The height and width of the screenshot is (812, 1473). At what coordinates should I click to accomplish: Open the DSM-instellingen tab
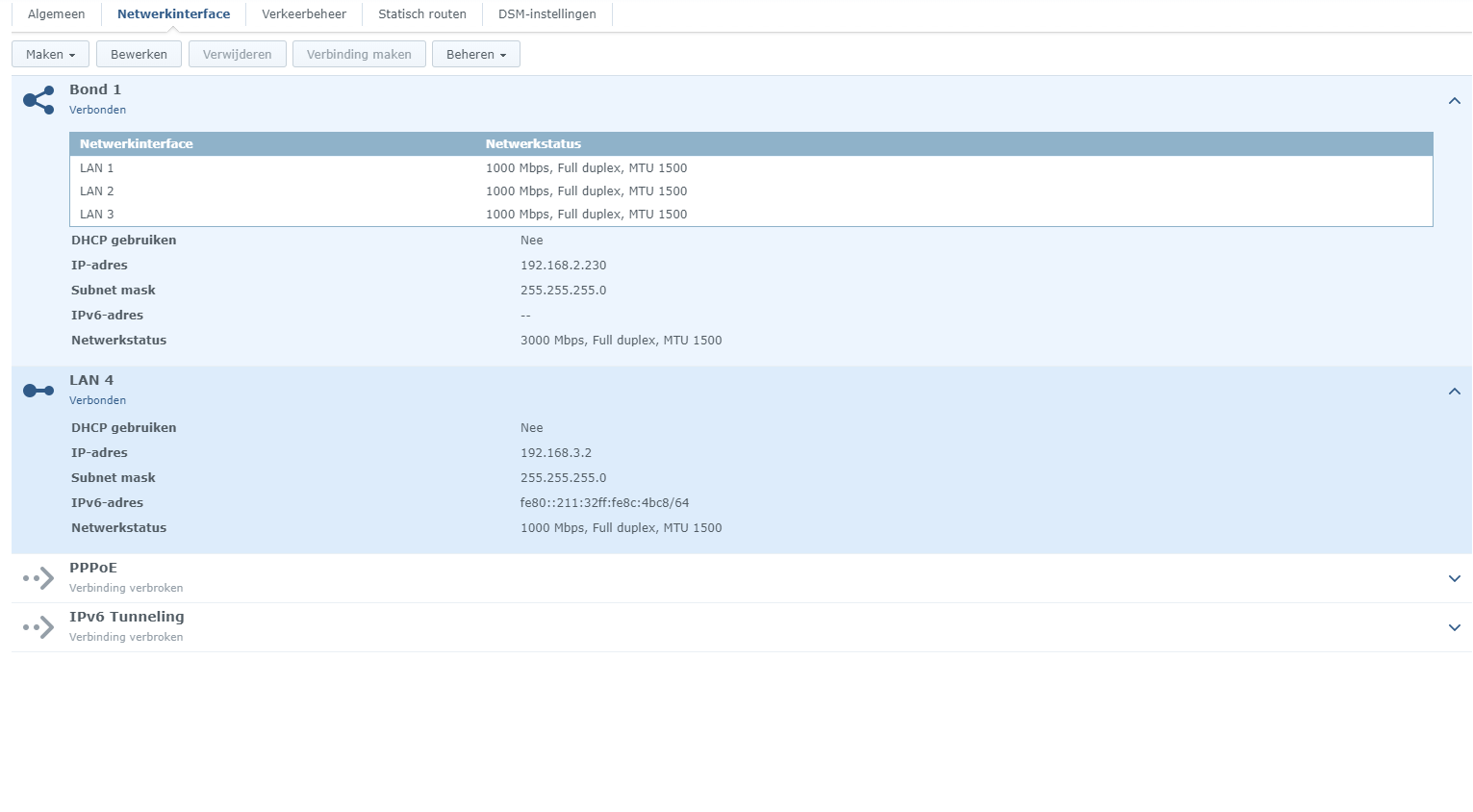tap(547, 14)
